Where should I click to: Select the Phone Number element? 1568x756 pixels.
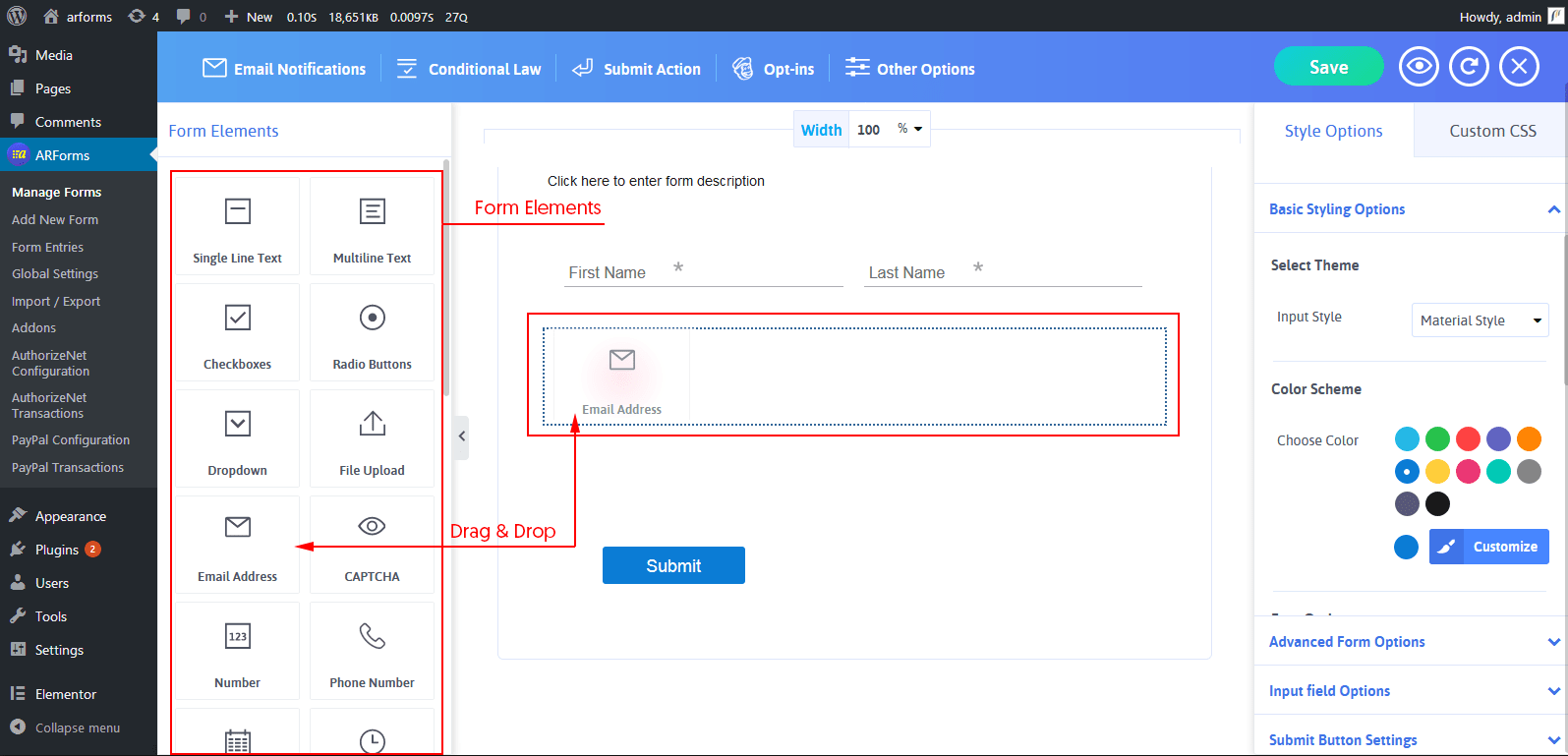[x=372, y=652]
